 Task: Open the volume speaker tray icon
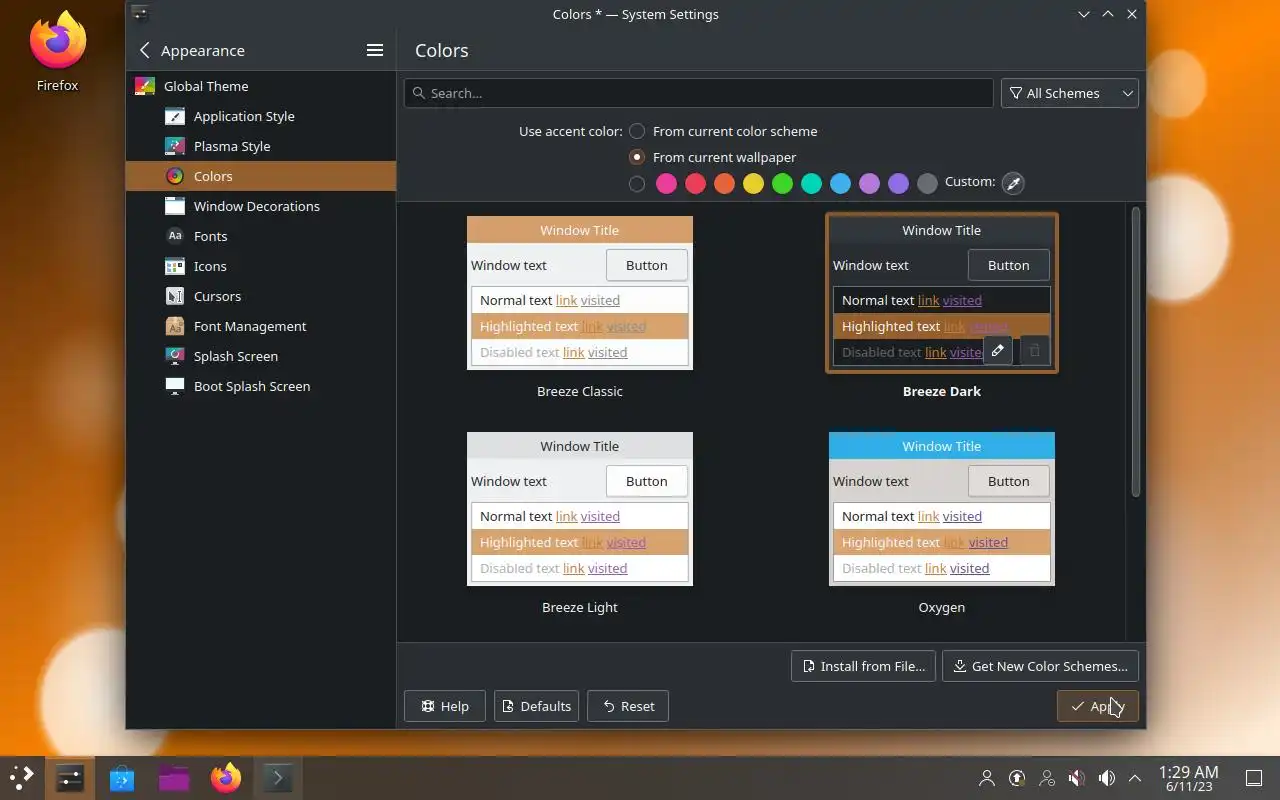[1107, 778]
